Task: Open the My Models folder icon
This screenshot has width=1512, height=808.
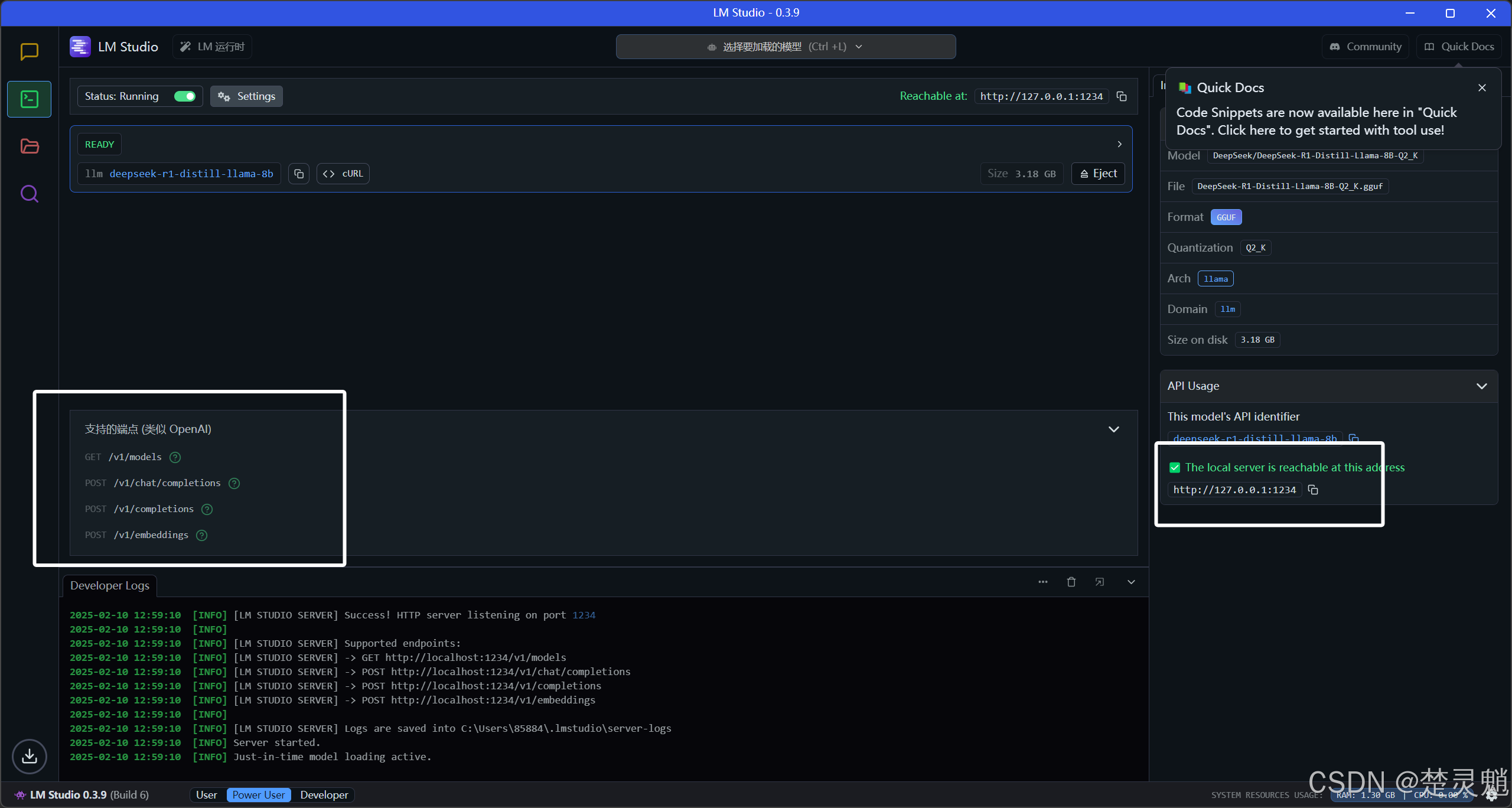Action: (29, 146)
